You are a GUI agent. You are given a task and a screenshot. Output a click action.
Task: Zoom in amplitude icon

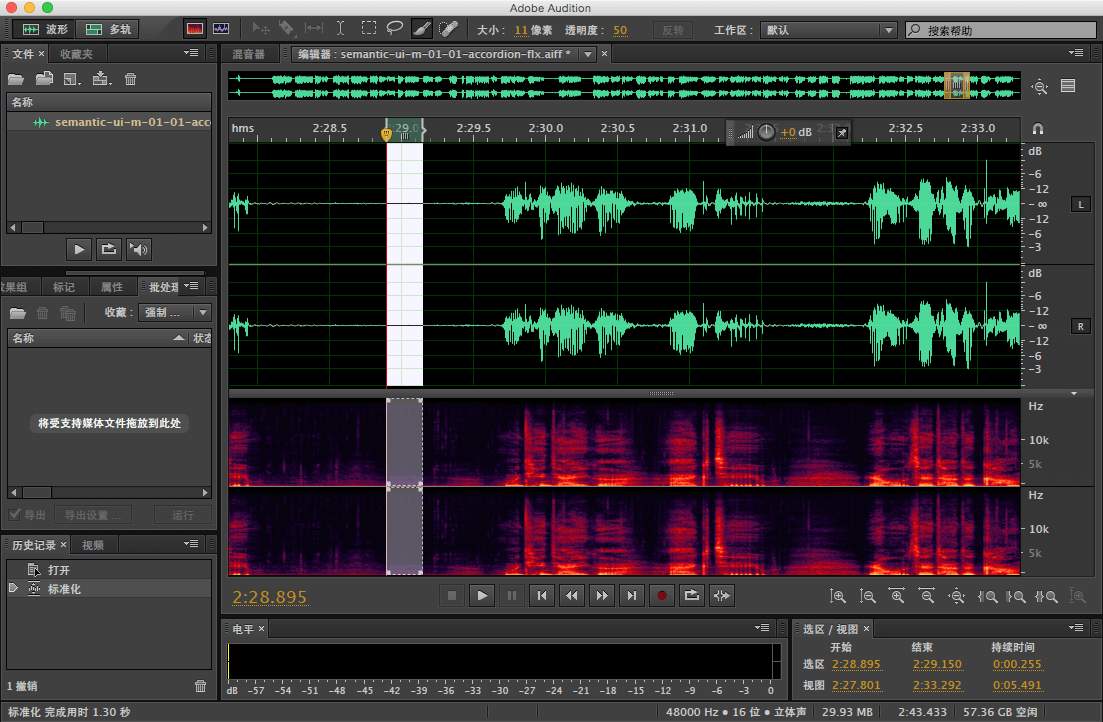(x=837, y=596)
